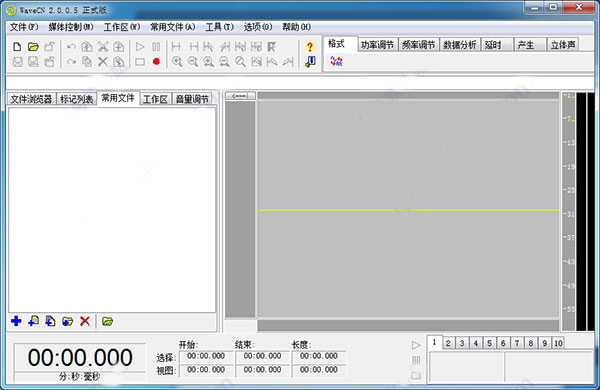The width and height of the screenshot is (600, 390).
Task: Switch to the 标记列表 tab
Action: [x=77, y=99]
